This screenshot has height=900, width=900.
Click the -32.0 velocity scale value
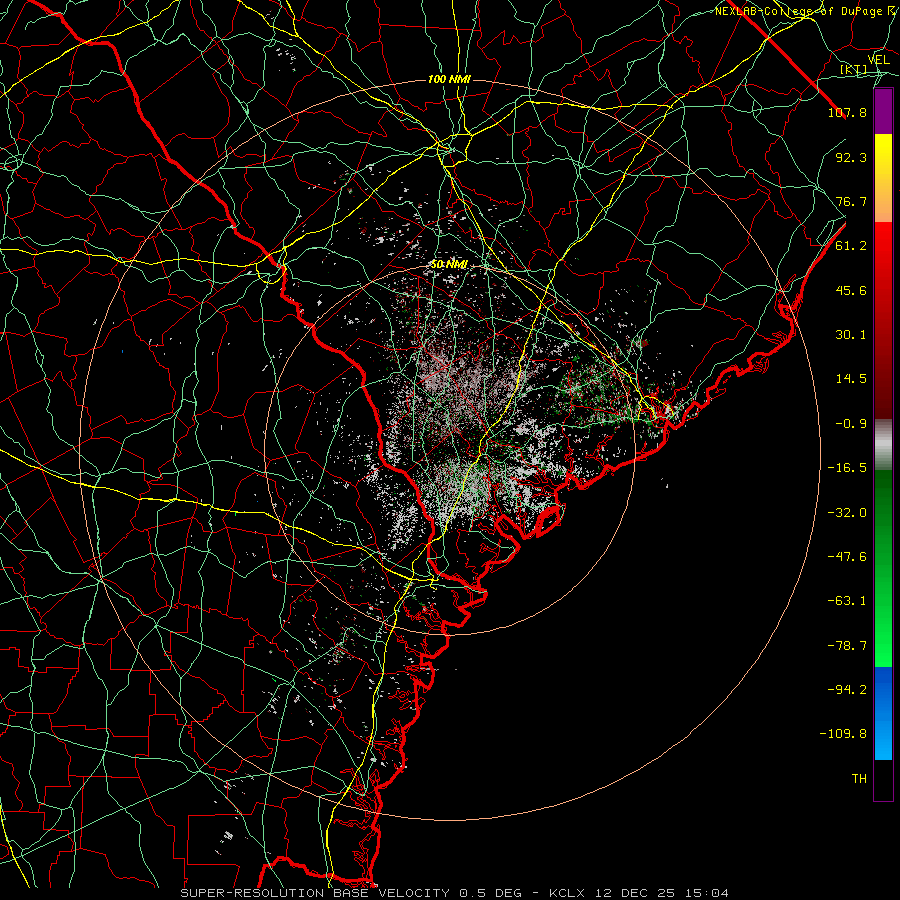[x=847, y=513]
